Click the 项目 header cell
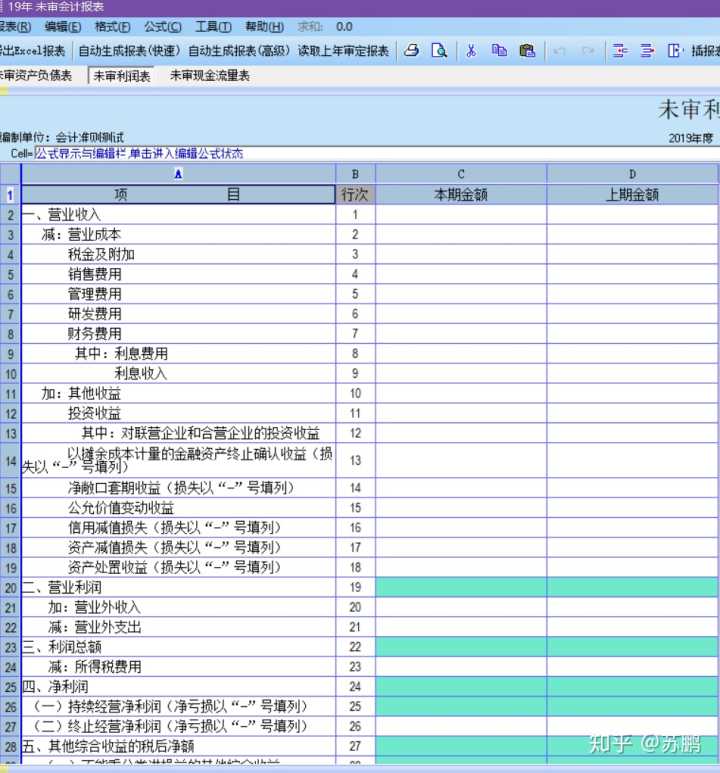Image resolution: width=720 pixels, height=773 pixels. point(178,194)
